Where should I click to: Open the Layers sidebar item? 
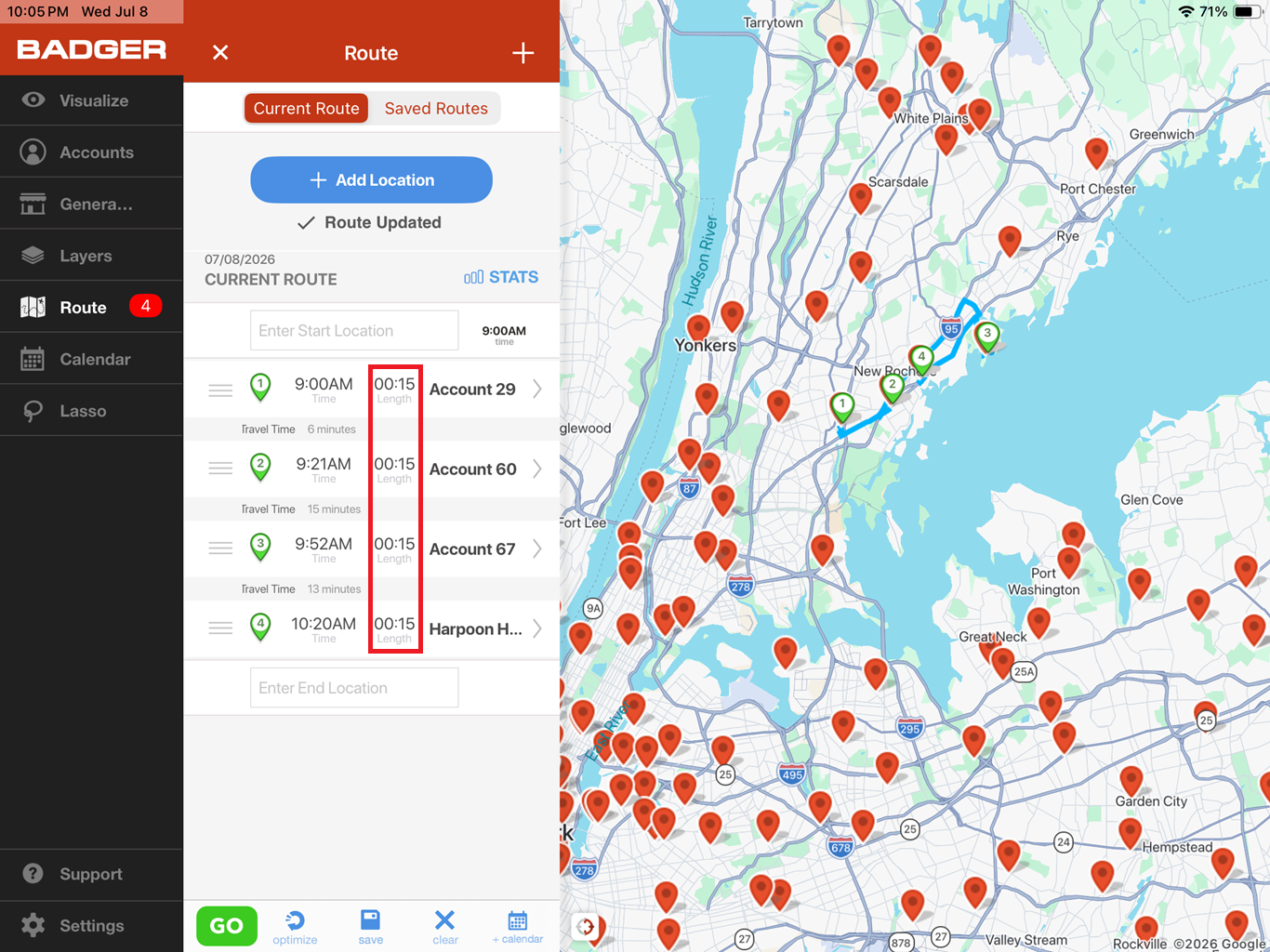(x=91, y=256)
